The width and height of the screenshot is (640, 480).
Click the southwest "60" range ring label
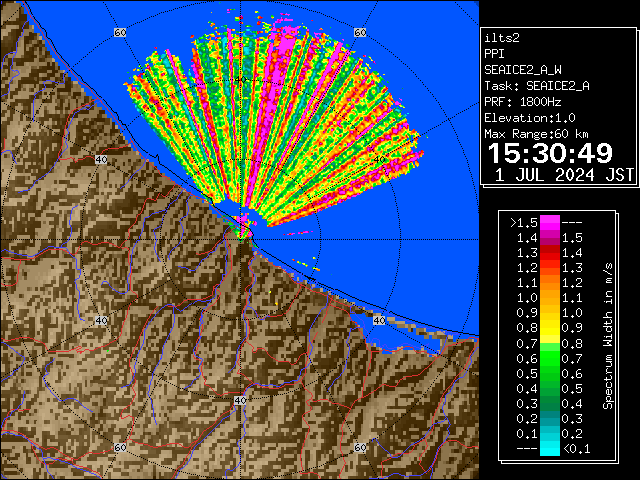[120, 447]
